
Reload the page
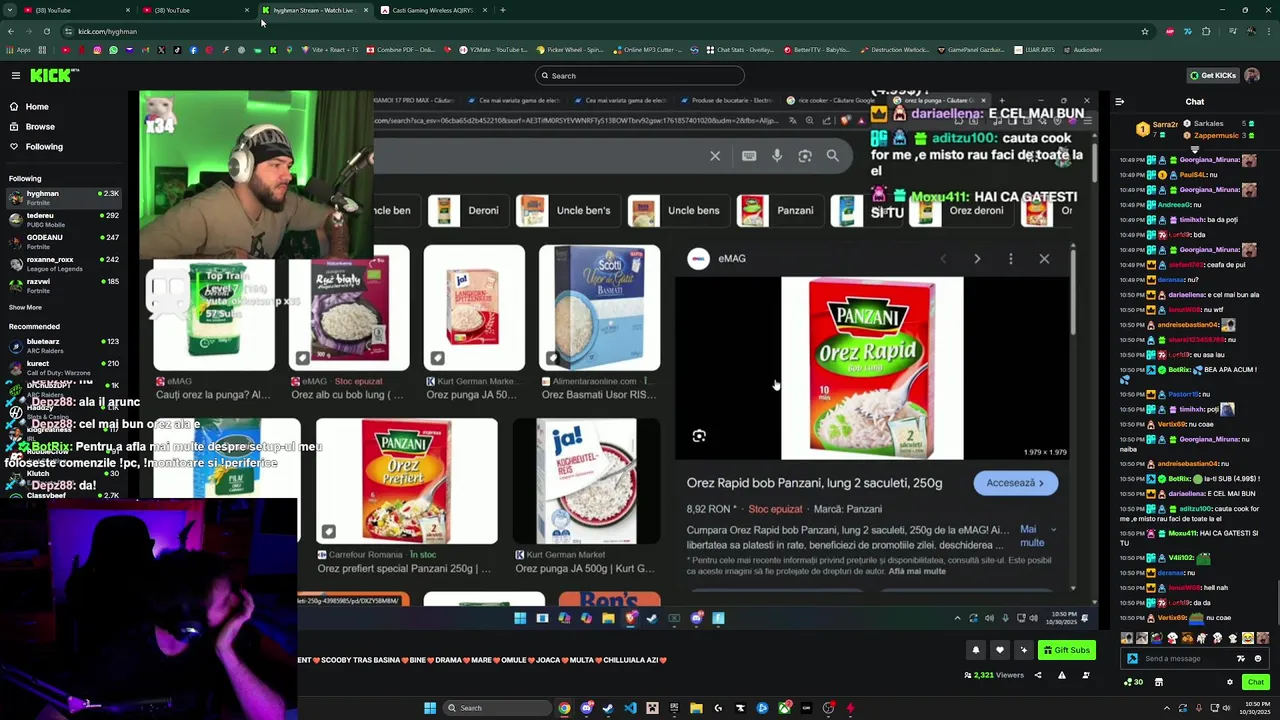46,31
